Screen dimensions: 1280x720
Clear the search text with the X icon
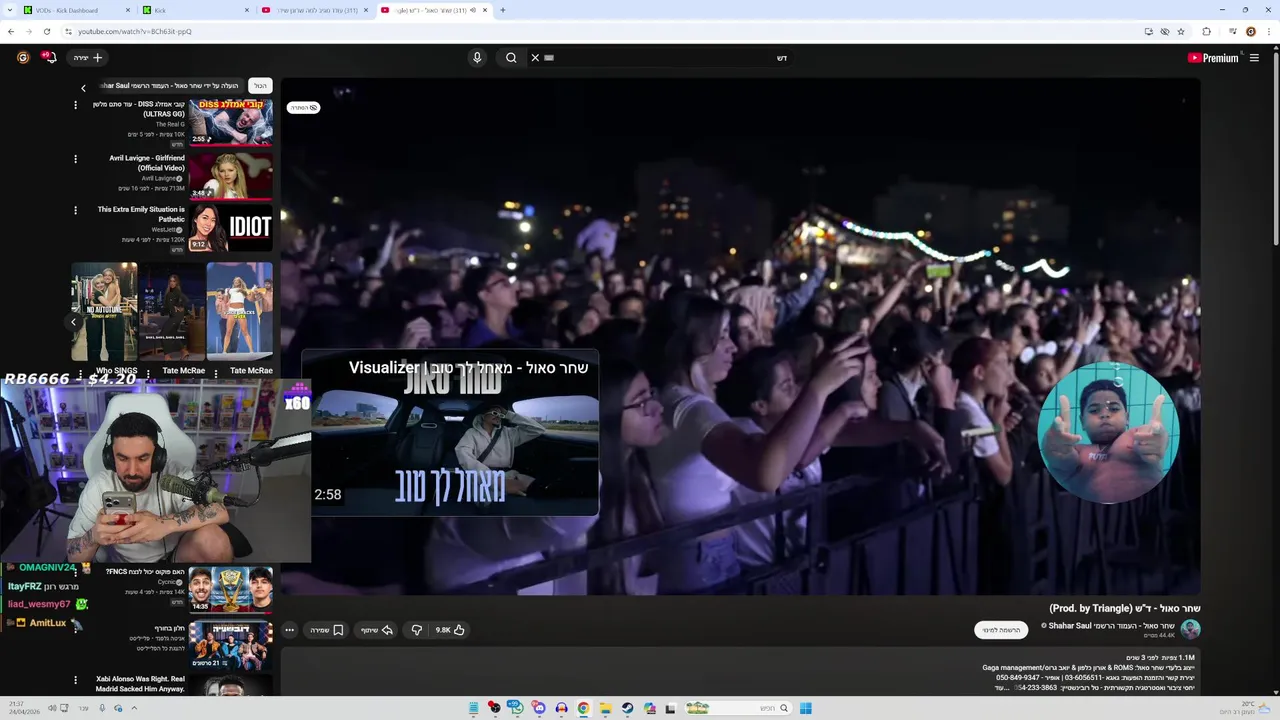[535, 58]
